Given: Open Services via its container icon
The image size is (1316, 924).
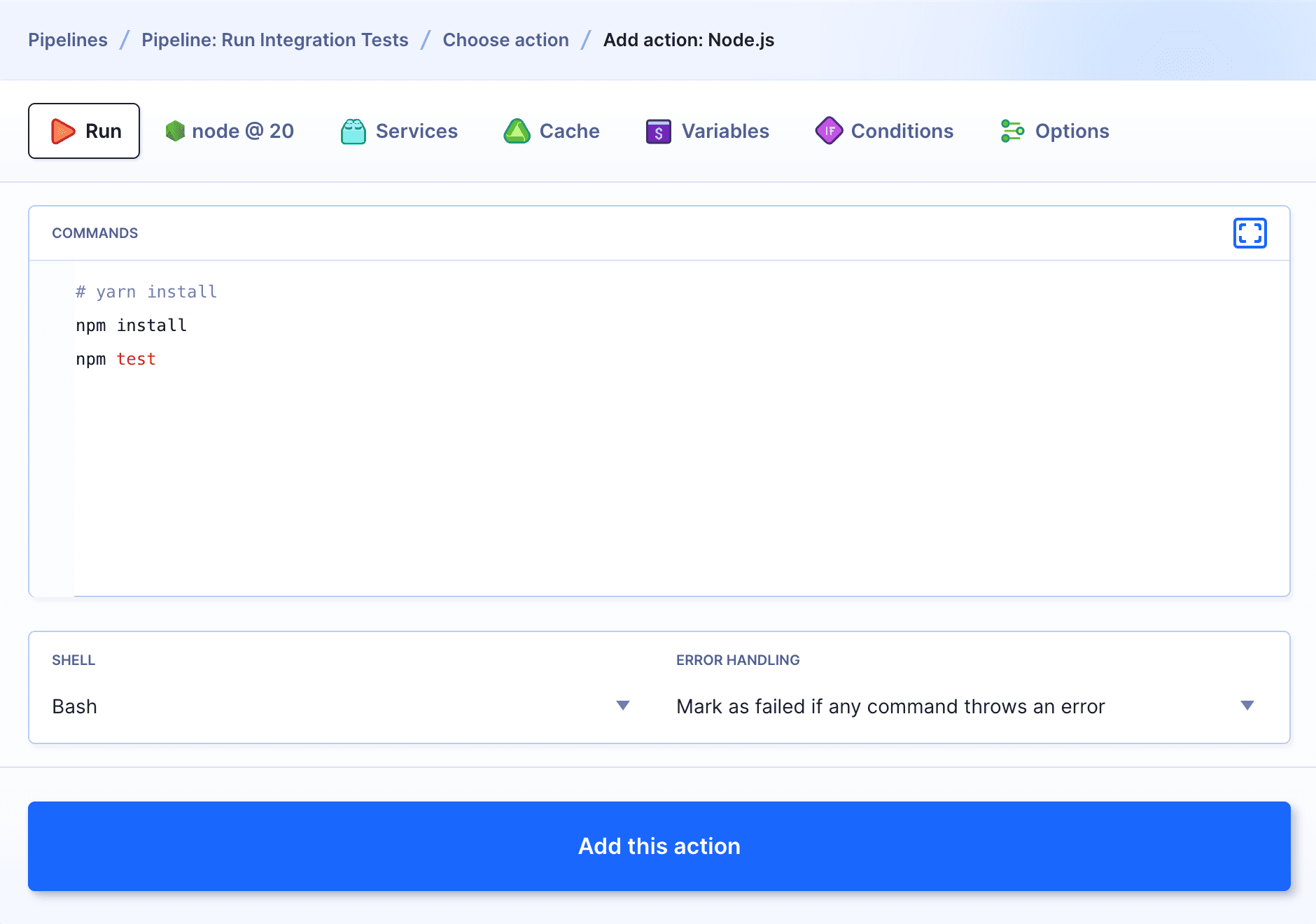Looking at the screenshot, I should click(x=354, y=130).
